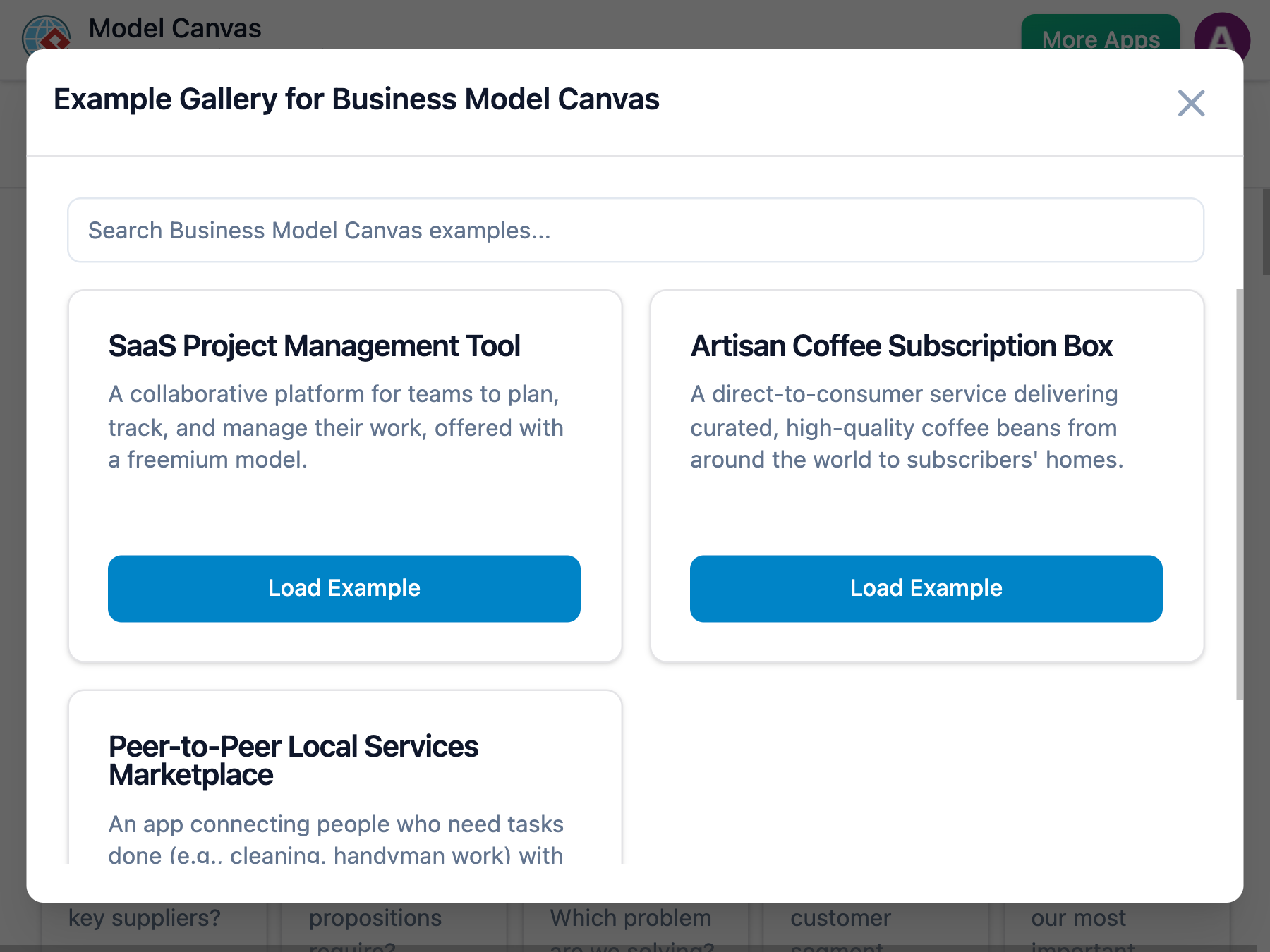Viewport: 1270px width, 952px height.
Task: Click the Model Canvas globe logo
Action: pyautogui.click(x=46, y=32)
